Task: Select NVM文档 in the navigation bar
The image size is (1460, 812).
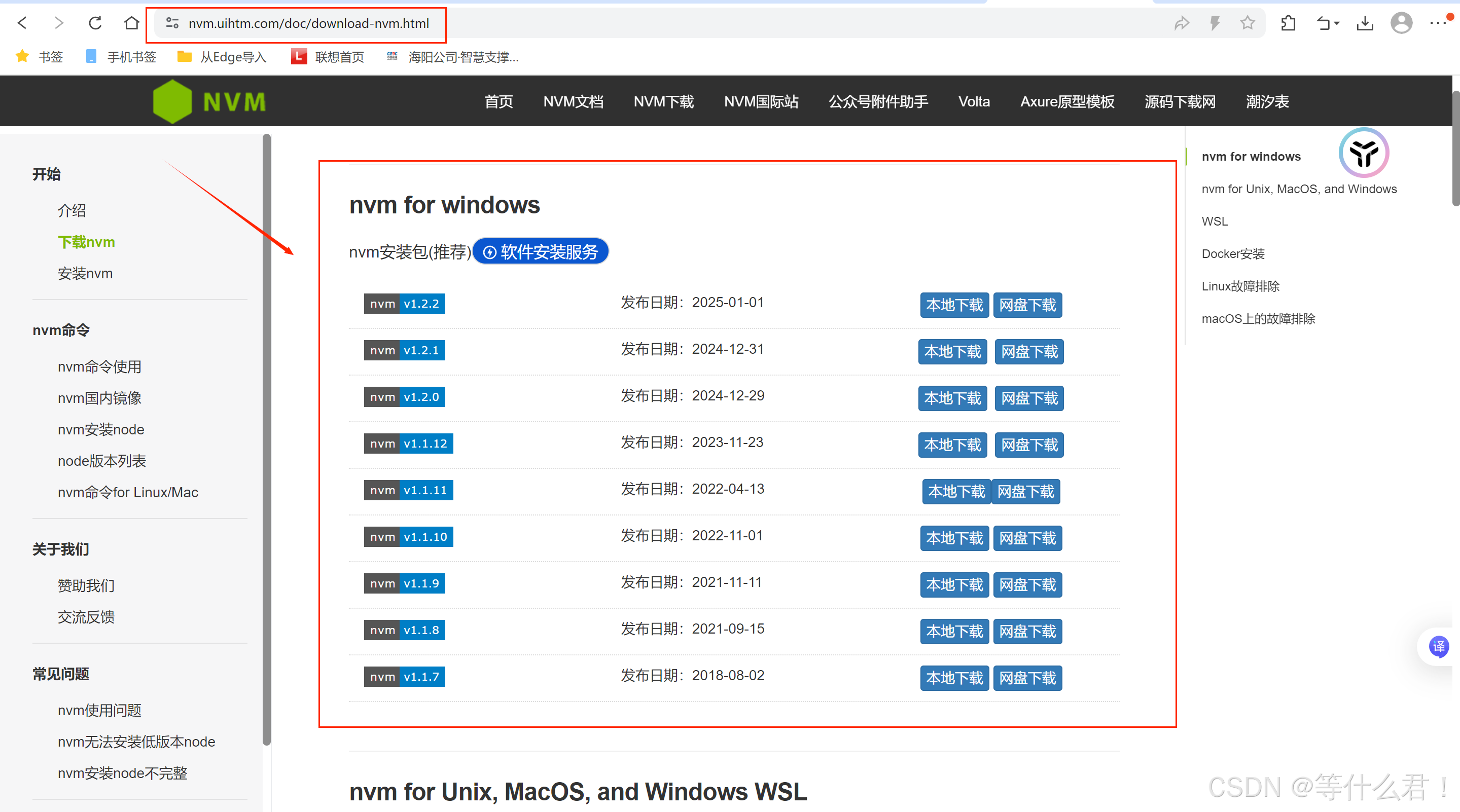Action: pos(573,101)
